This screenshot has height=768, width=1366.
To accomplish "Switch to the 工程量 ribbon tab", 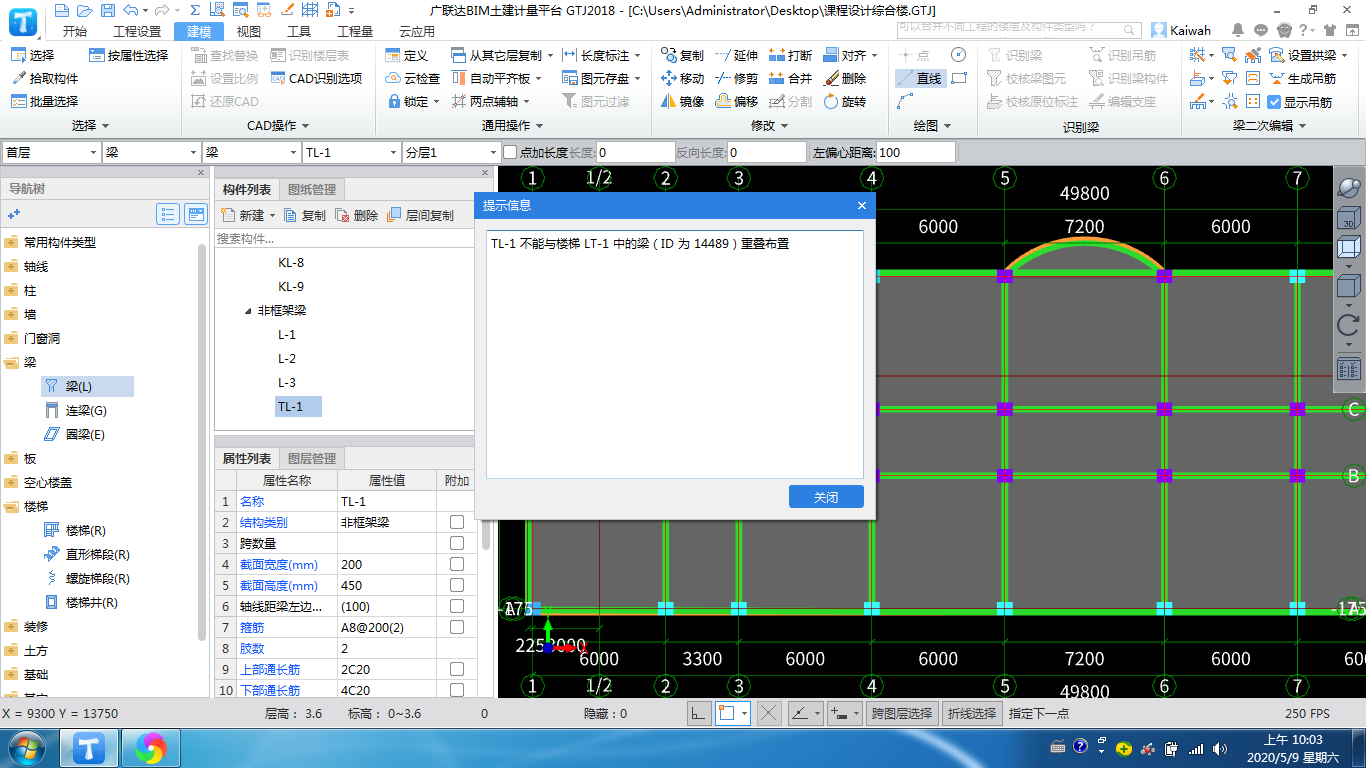I will (x=355, y=31).
